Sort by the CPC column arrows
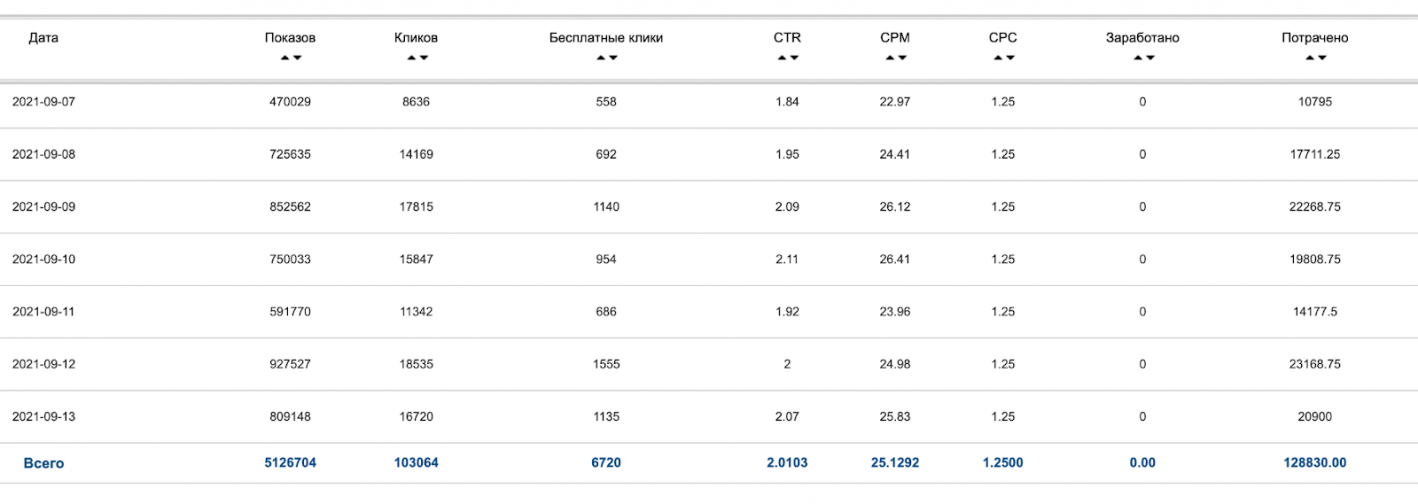Image resolution: width=1418 pixels, height=504 pixels. pyautogui.click(x=1003, y=58)
